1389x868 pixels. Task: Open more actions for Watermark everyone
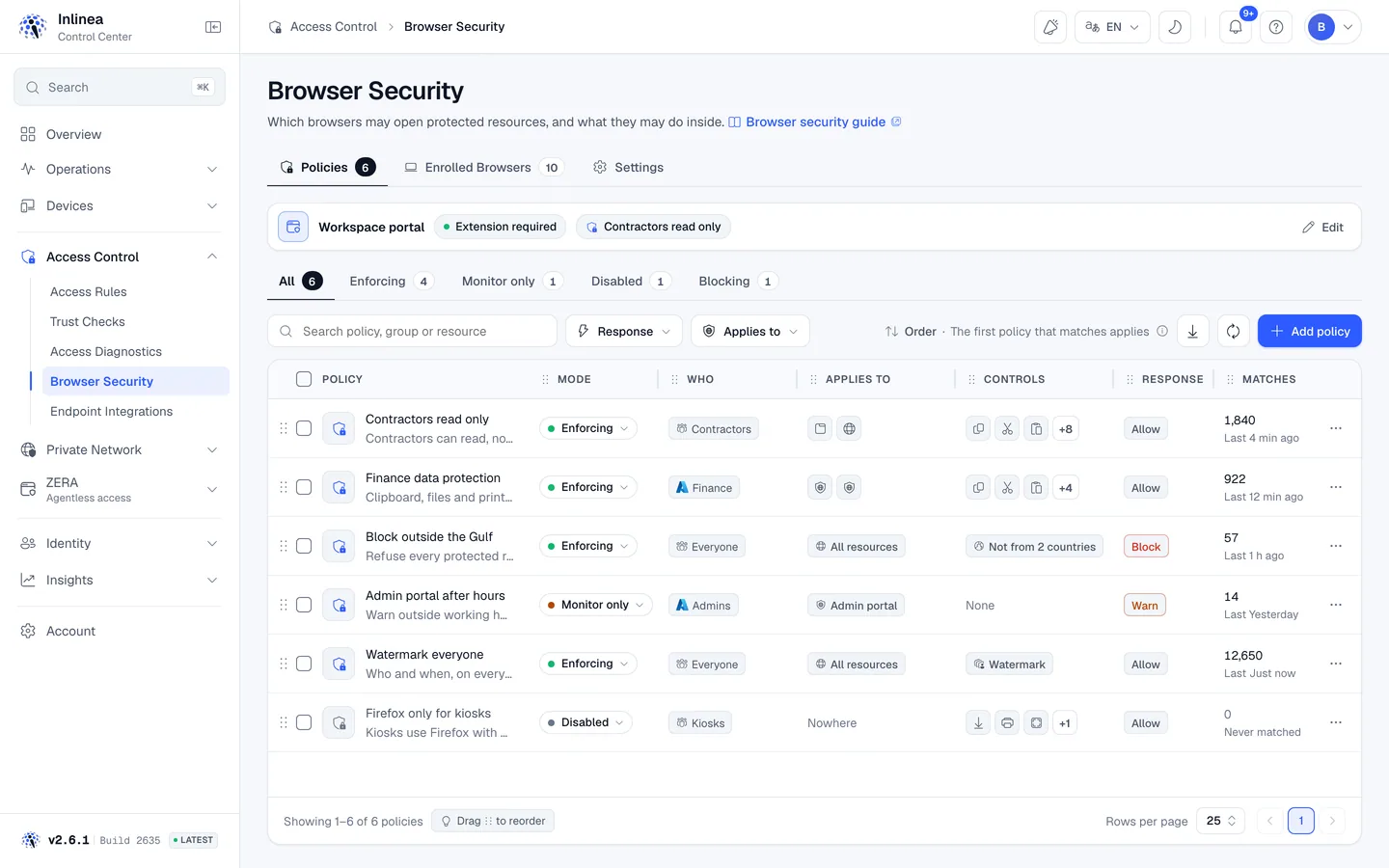tap(1336, 664)
